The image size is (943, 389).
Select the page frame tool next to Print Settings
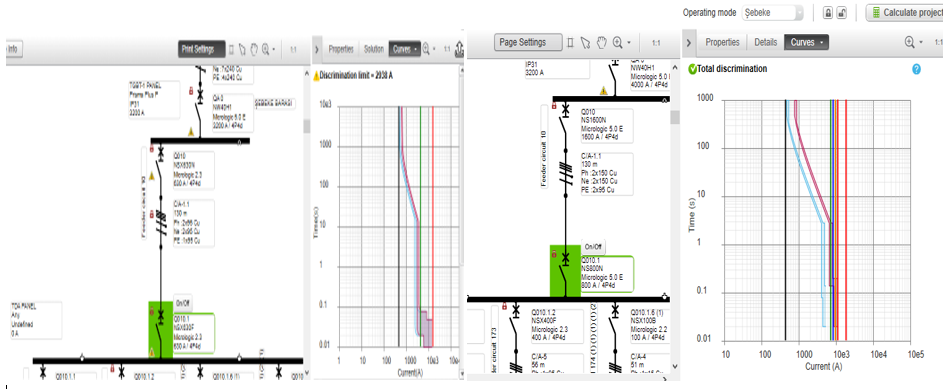pos(232,49)
